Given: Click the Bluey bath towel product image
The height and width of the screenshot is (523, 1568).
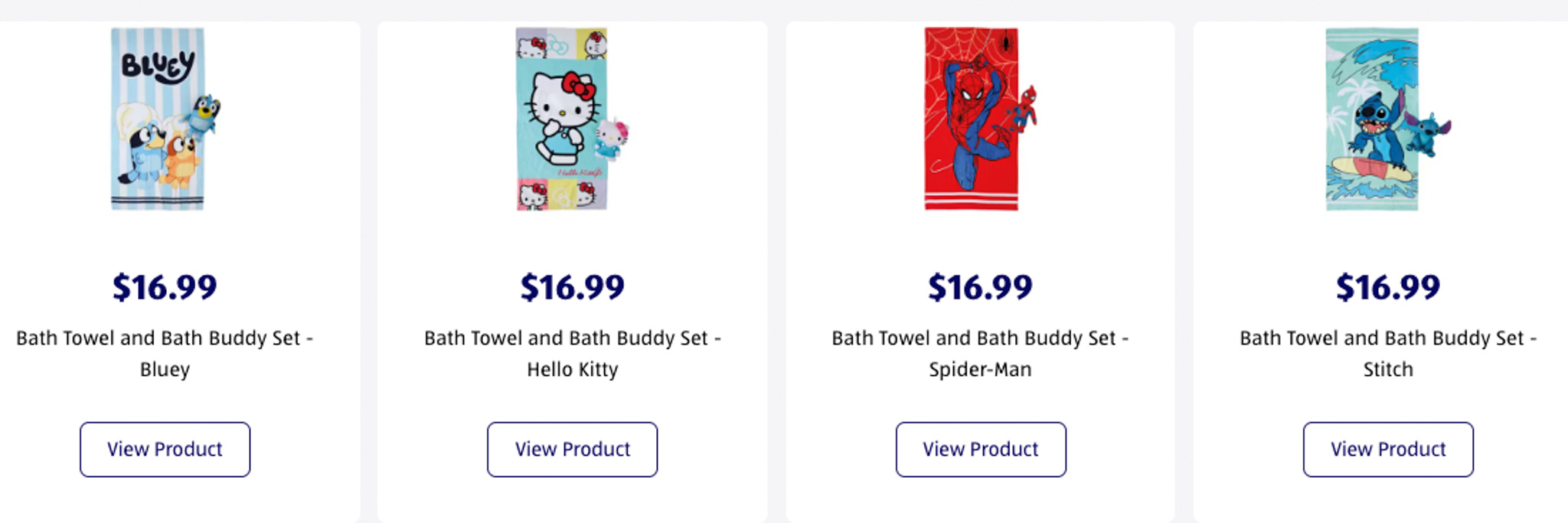Looking at the screenshot, I should coord(158,119).
